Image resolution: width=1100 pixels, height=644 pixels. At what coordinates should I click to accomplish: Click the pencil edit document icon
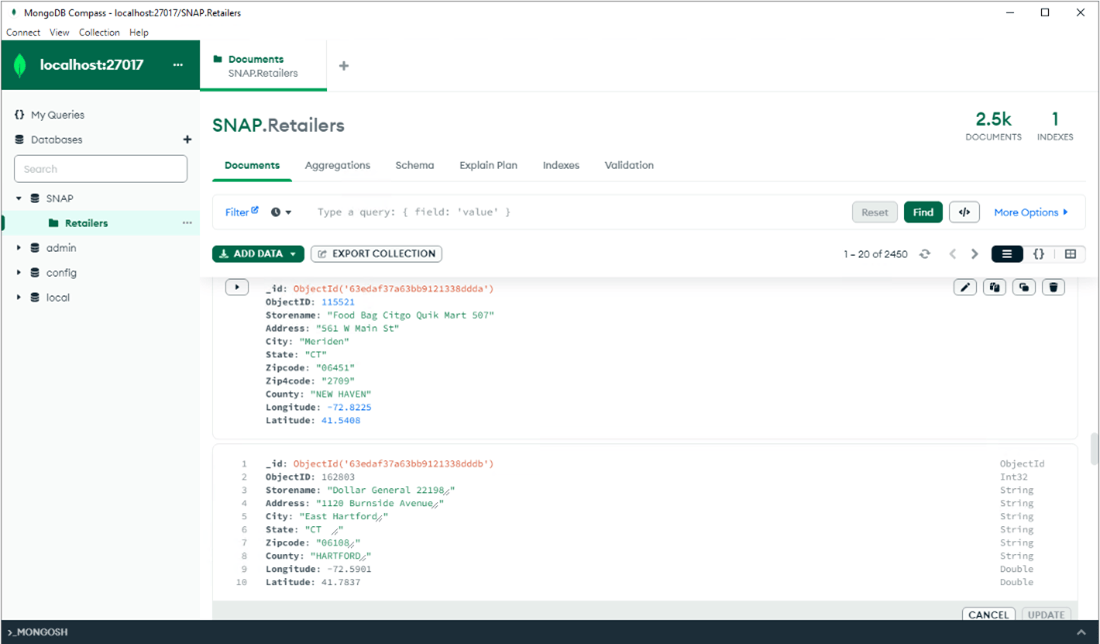(965, 288)
